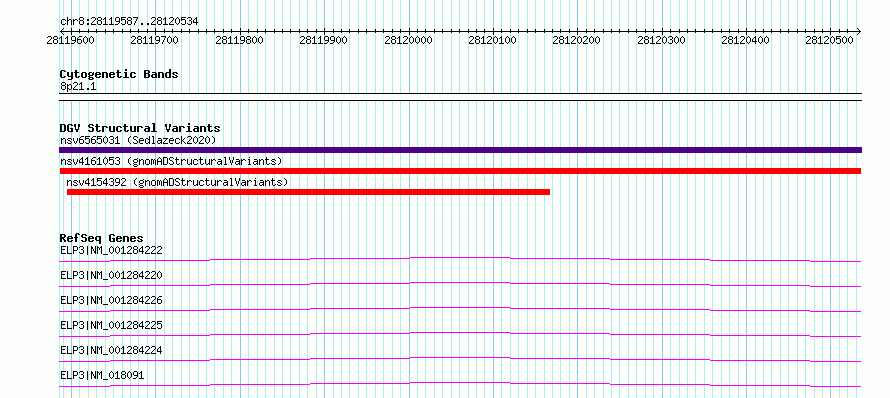890x398 pixels.
Task: Select the magenta NM_001284220 intron line
Action: tap(460, 284)
